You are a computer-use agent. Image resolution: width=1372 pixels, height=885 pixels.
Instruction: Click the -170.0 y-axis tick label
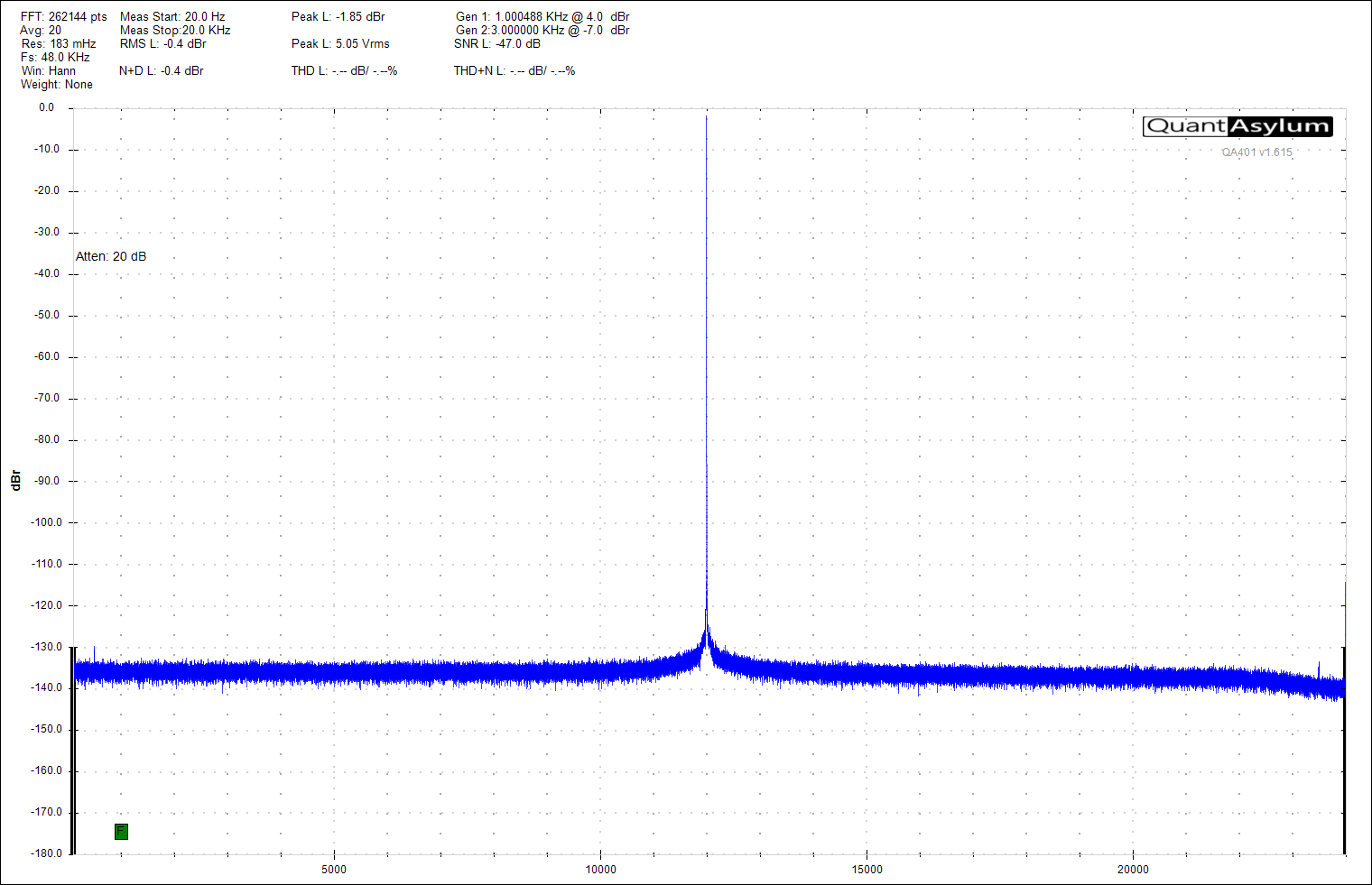tap(46, 812)
